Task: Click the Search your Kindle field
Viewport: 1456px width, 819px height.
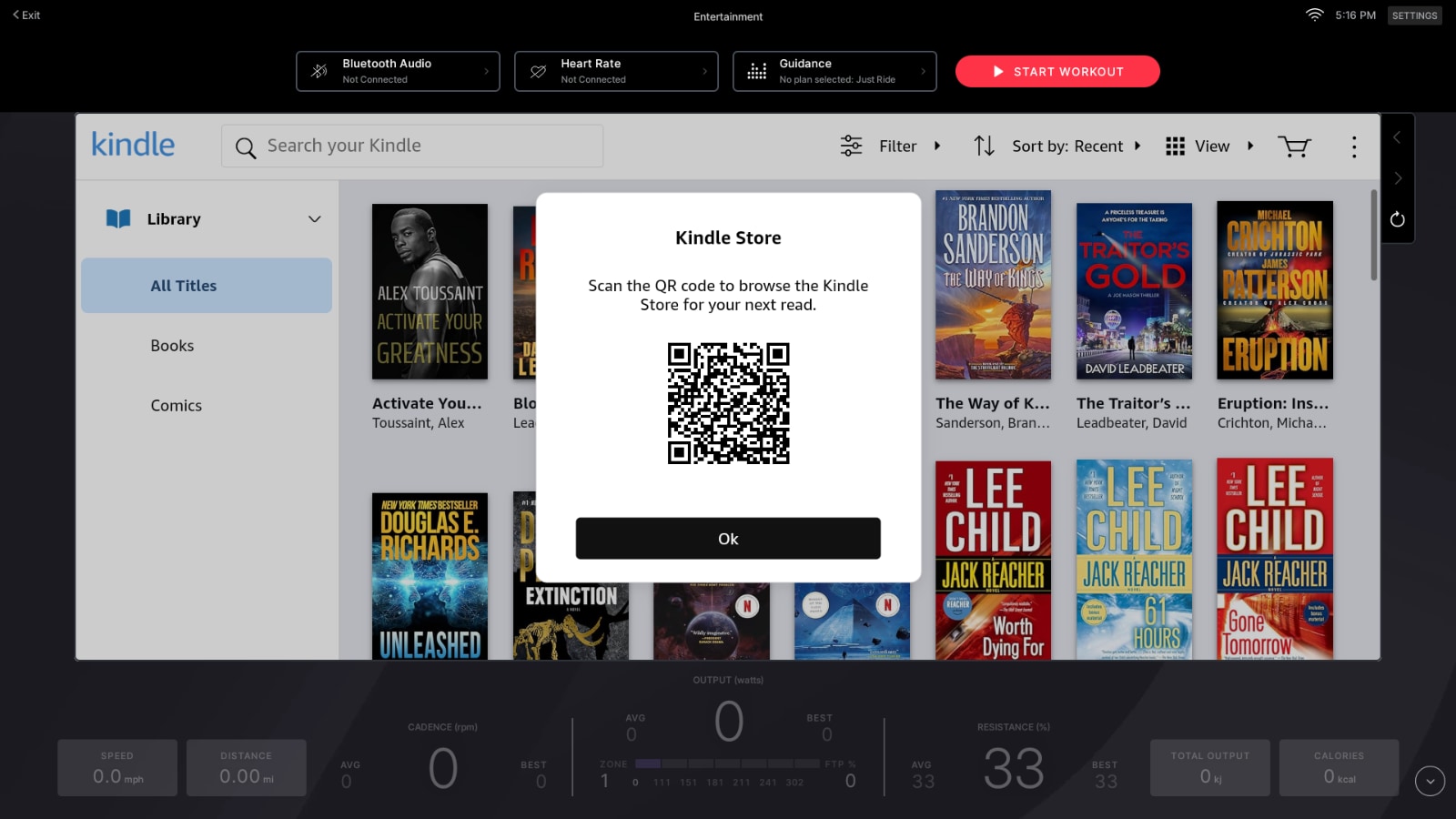Action: [412, 146]
